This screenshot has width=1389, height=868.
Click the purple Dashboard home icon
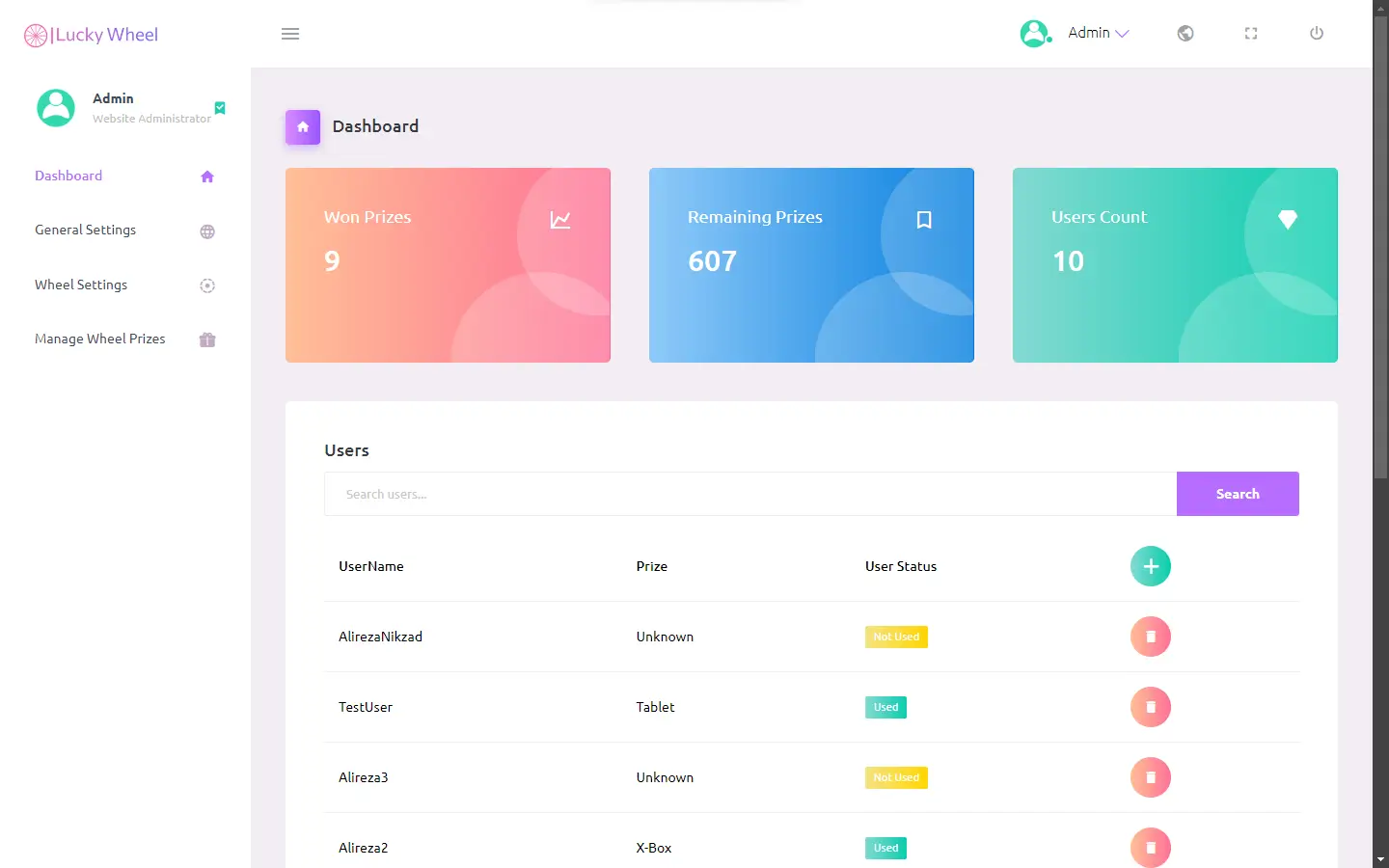[x=303, y=126]
